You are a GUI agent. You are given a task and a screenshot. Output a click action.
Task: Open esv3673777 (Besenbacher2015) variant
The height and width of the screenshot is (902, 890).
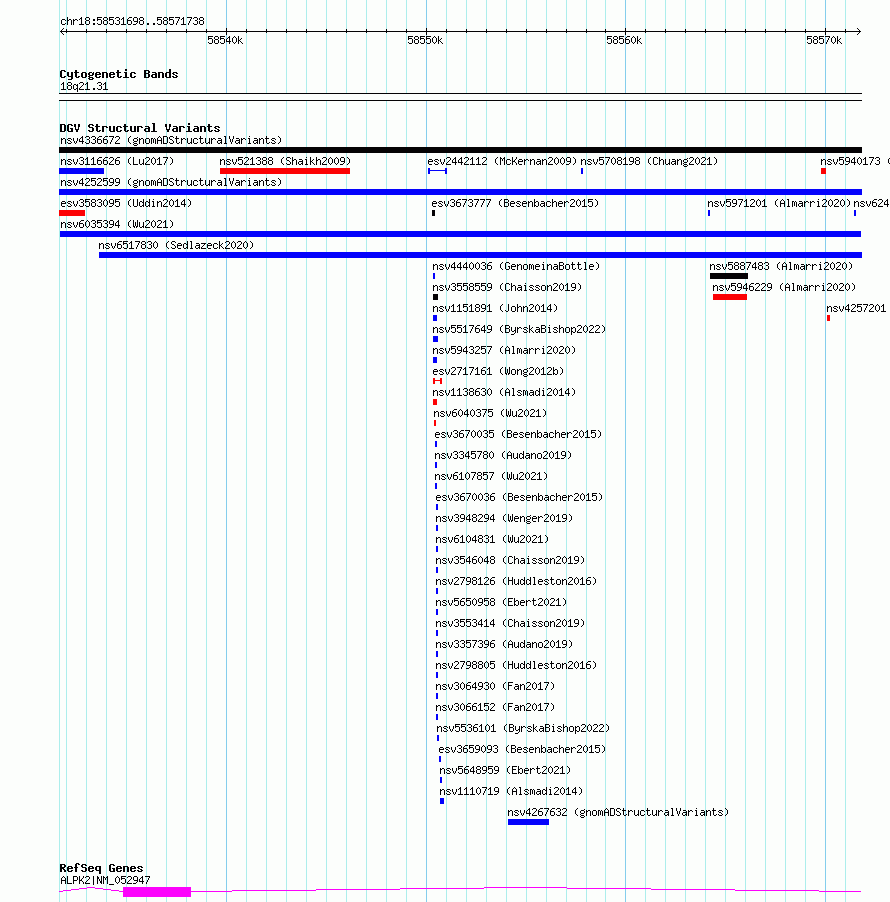click(x=515, y=203)
